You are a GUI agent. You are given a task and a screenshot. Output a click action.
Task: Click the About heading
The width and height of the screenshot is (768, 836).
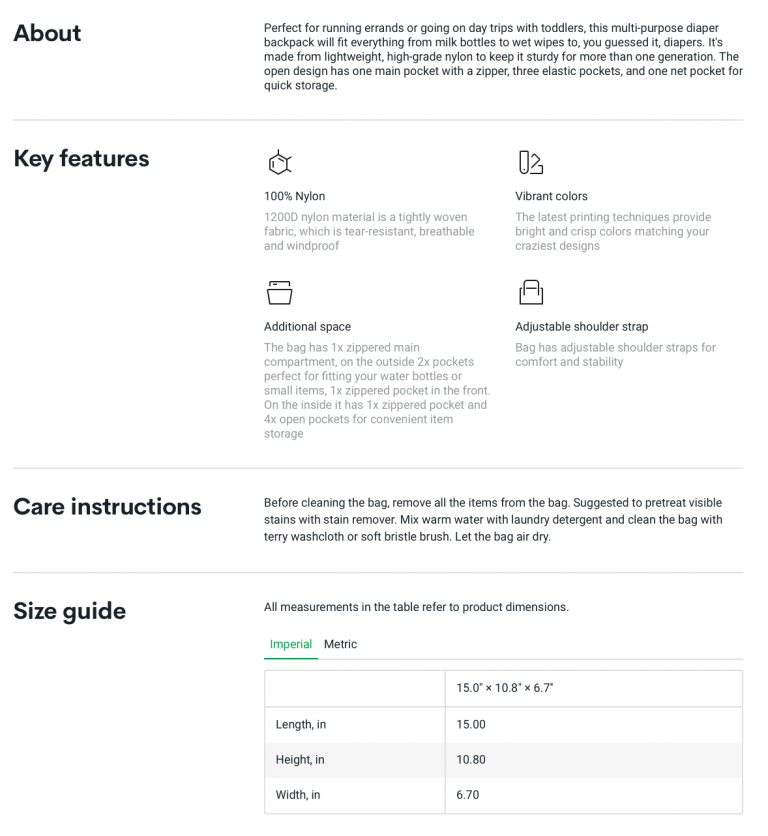click(x=47, y=33)
